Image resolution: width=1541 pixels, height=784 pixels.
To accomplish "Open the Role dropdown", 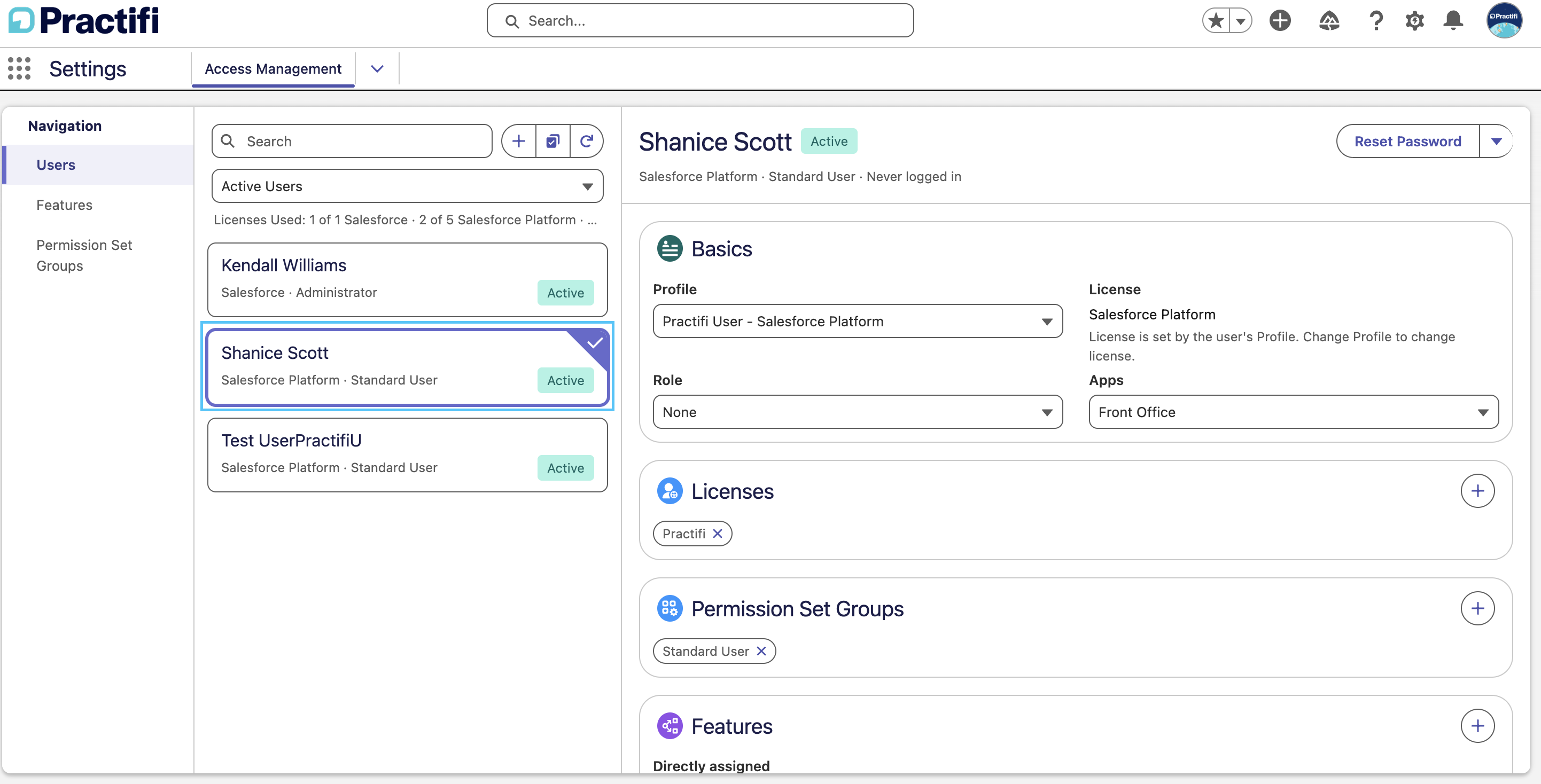I will (x=858, y=412).
